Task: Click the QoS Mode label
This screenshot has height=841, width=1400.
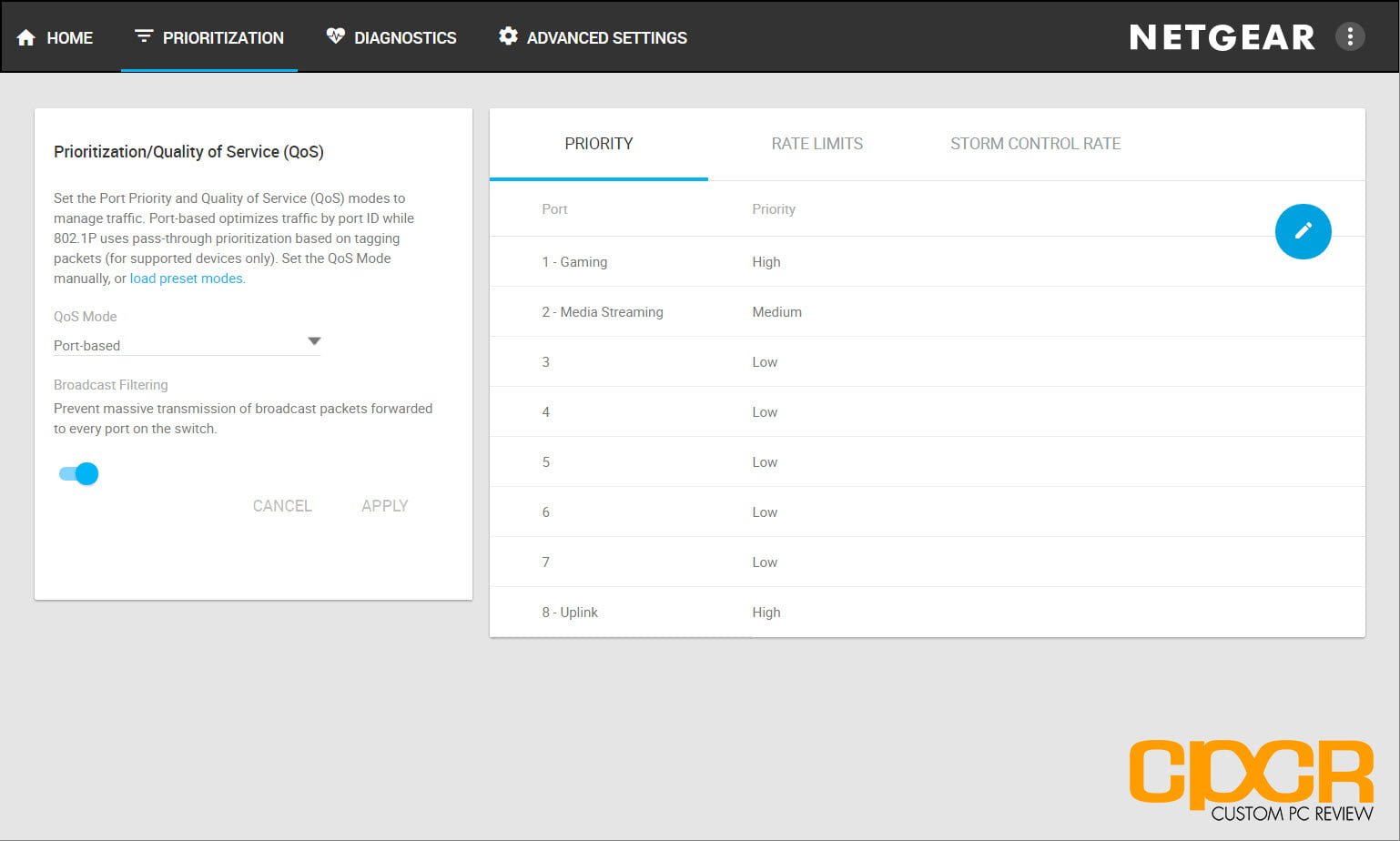Action: pyautogui.click(x=86, y=317)
